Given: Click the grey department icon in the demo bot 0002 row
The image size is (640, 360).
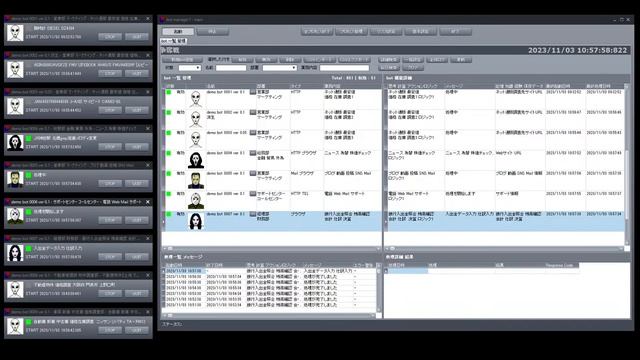Looking at the screenshot, I should [x=253, y=112].
